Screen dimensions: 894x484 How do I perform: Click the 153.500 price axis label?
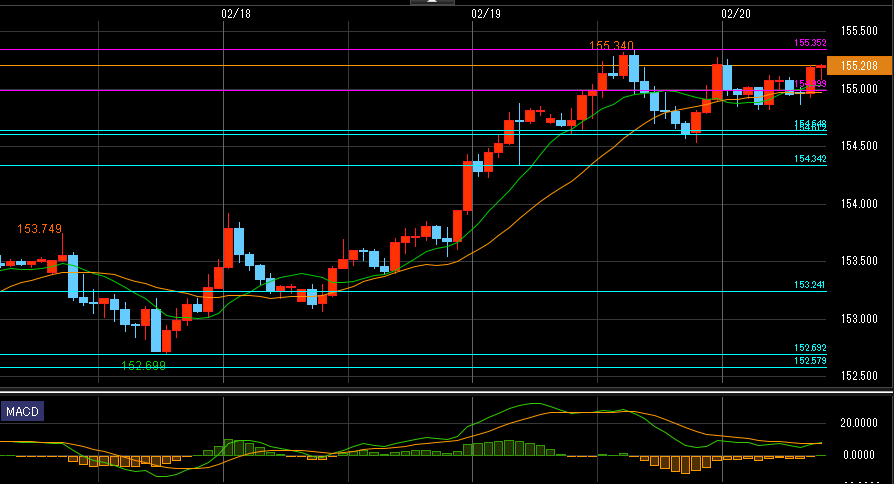(859, 261)
